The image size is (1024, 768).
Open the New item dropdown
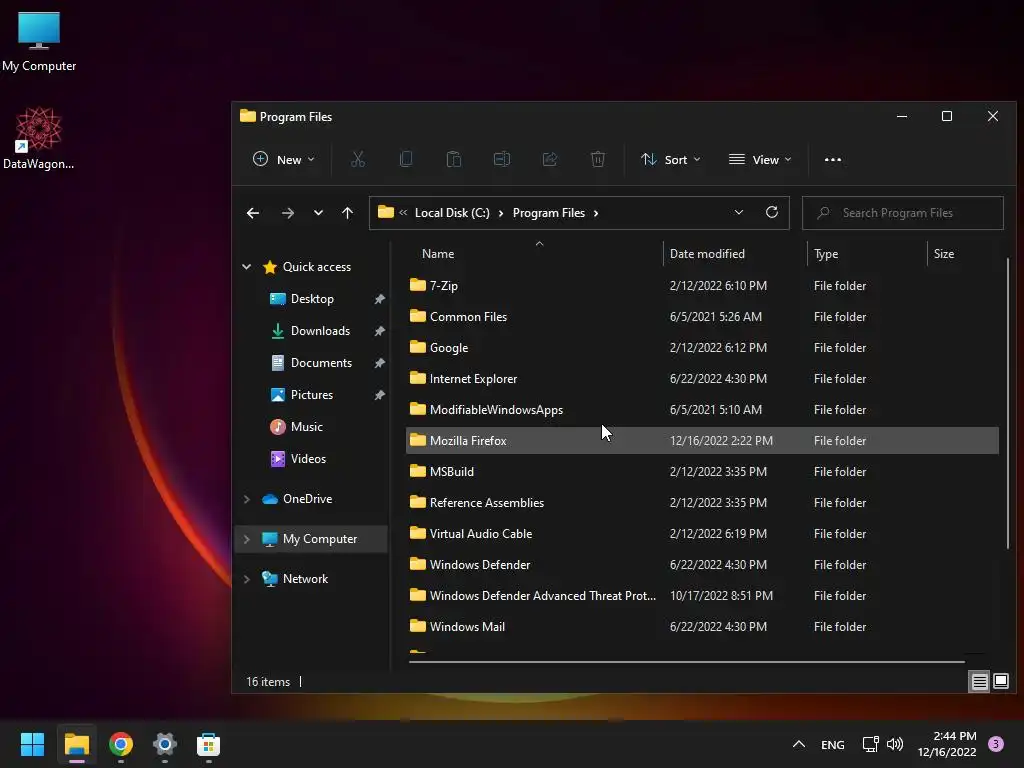coord(283,159)
